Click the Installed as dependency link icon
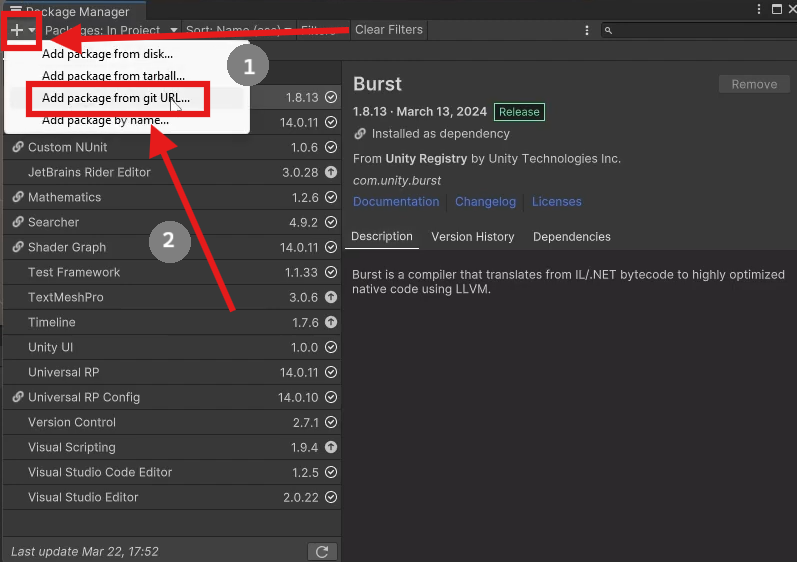This screenshot has width=797, height=562. tap(360, 134)
